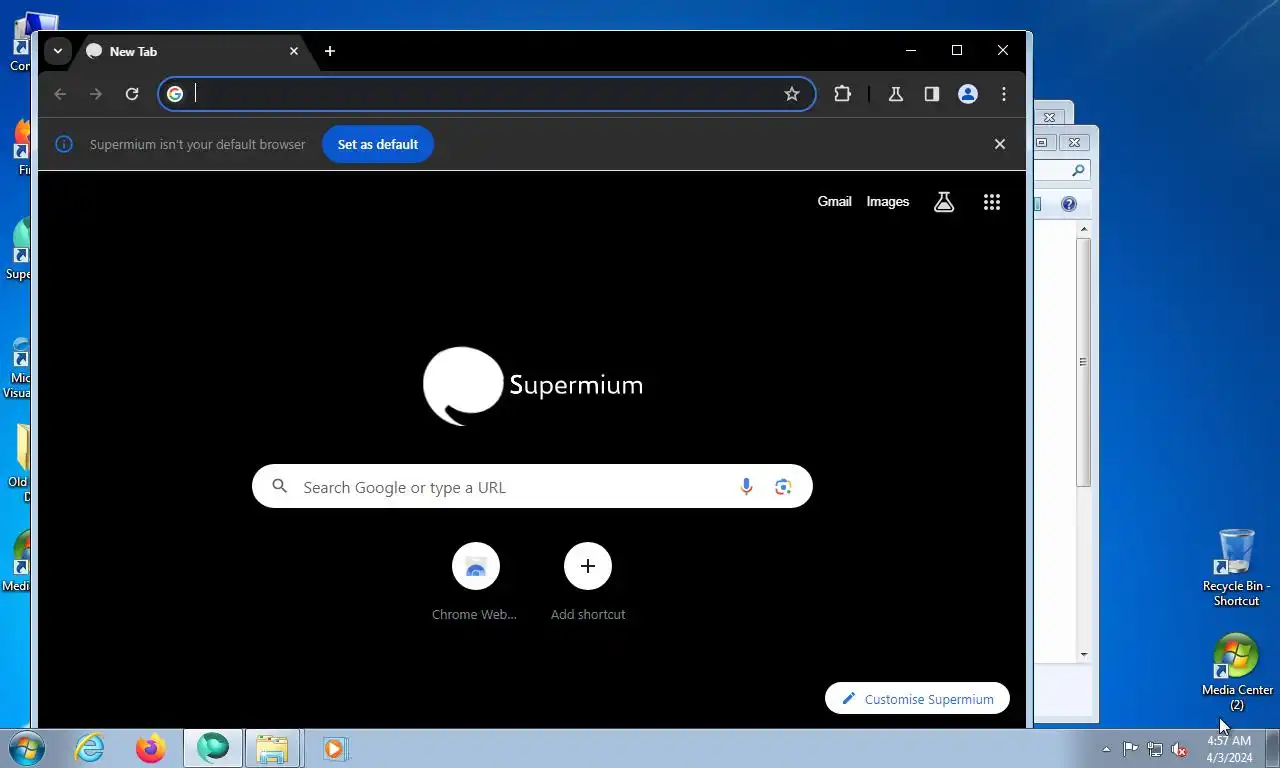Viewport: 1280px width, 768px height.
Task: Bookmark this tab with star icon
Action: coord(792,94)
